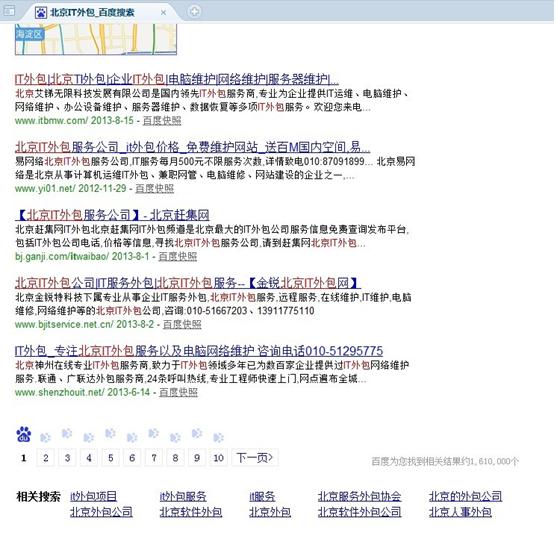This screenshot has width=556, height=537.
Task: Open related search 北京服务外包协会
Action: pos(359,496)
